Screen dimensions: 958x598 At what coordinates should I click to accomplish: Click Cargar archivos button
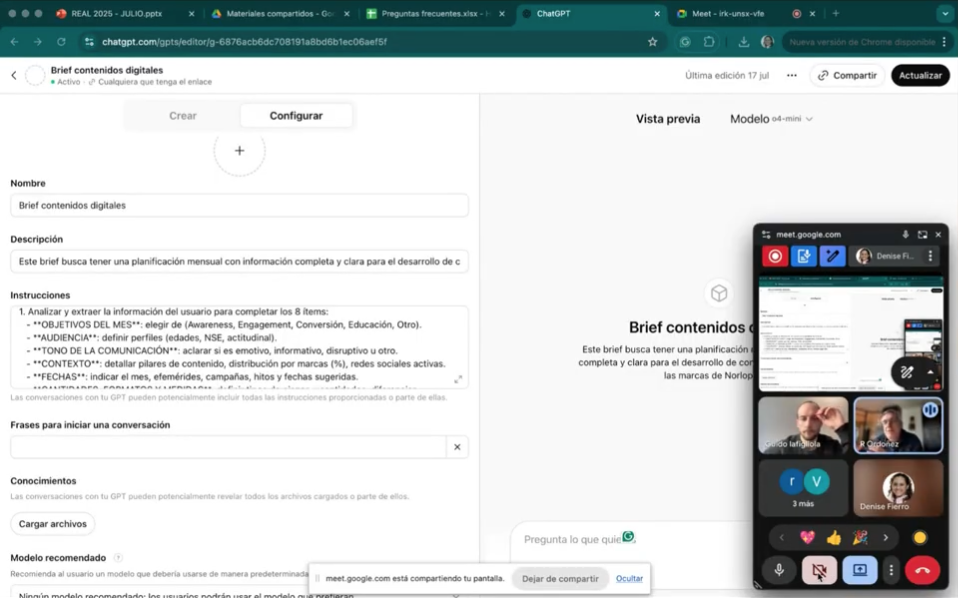pos(53,523)
